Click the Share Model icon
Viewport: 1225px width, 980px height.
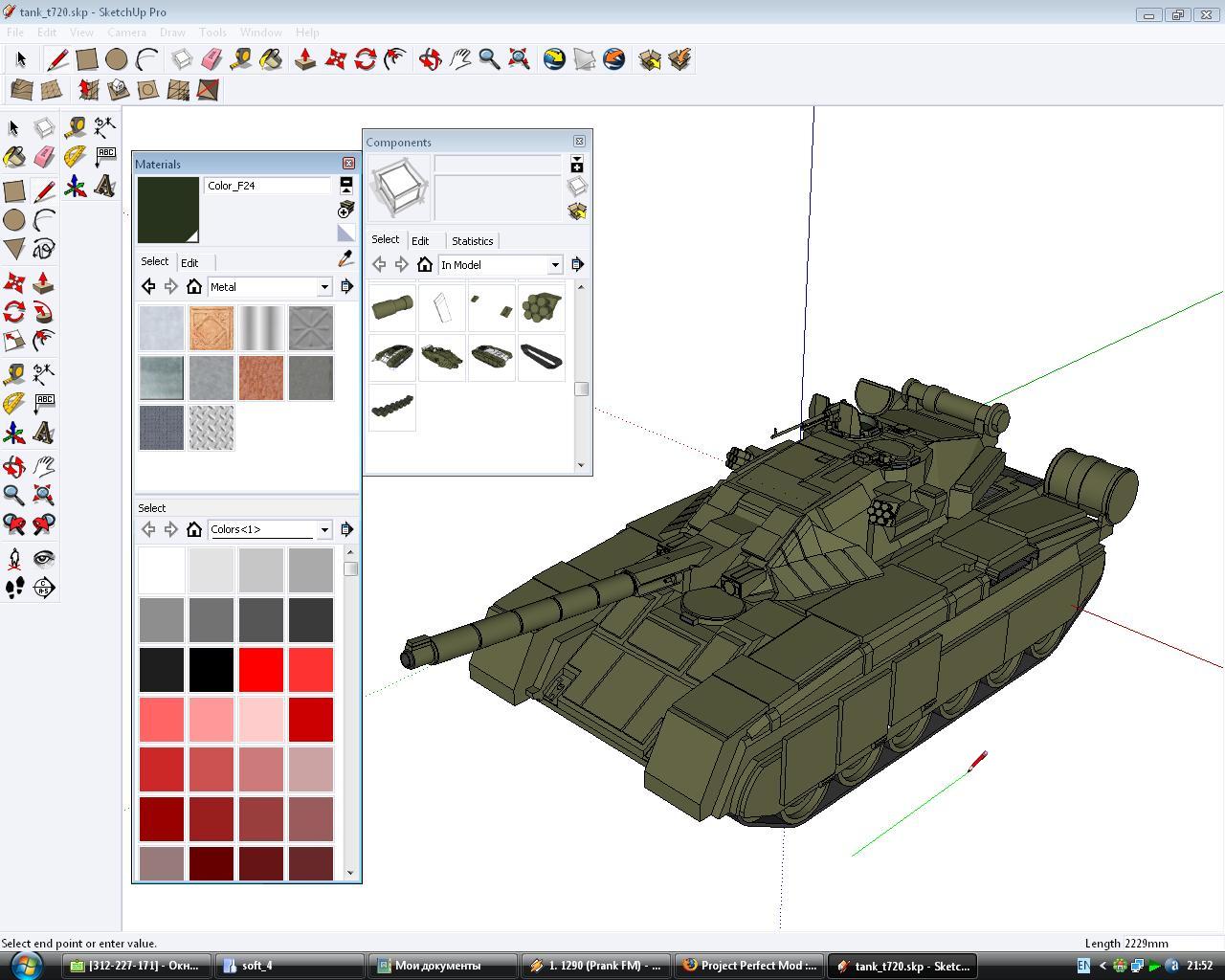[x=680, y=59]
